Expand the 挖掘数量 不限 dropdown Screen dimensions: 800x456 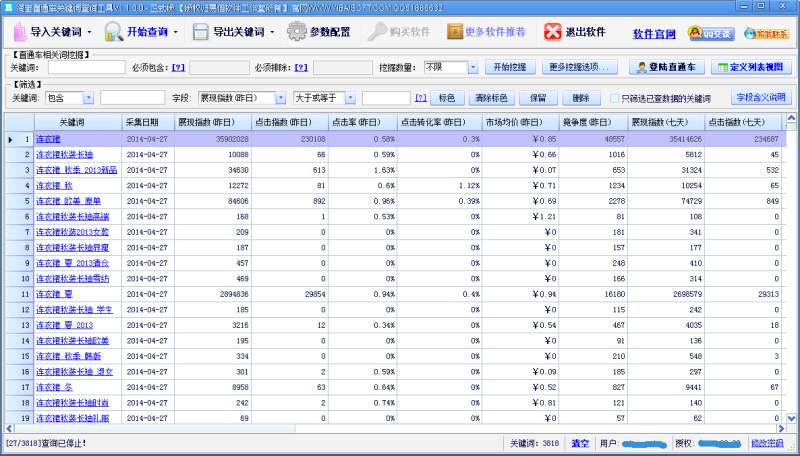(473, 68)
